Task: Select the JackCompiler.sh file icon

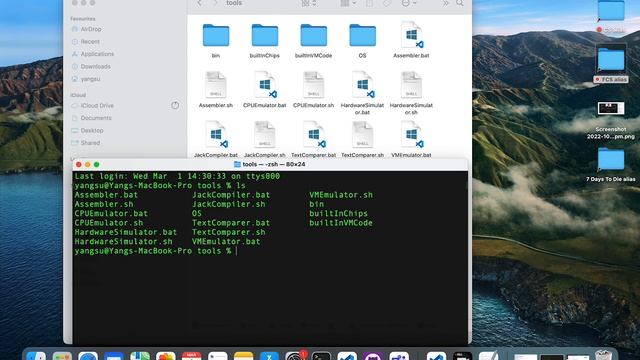Action: point(264,134)
